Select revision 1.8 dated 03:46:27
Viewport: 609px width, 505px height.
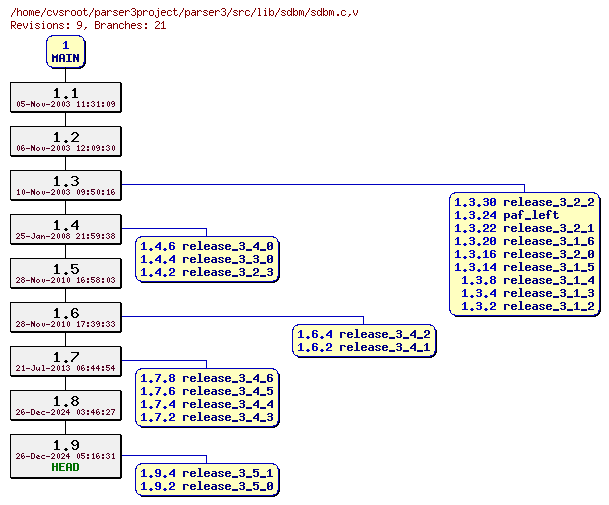pyautogui.click(x=66, y=406)
